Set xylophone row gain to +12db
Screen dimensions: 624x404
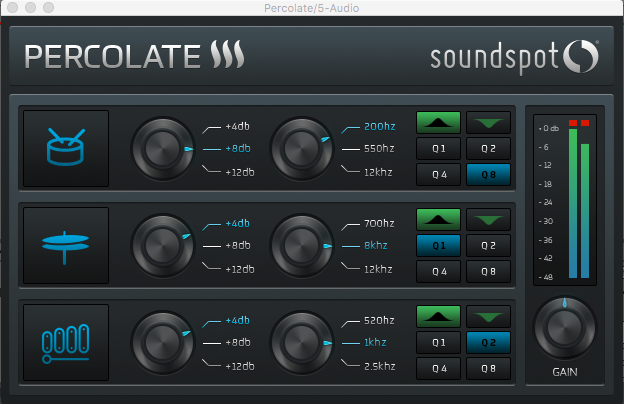[x=240, y=366]
